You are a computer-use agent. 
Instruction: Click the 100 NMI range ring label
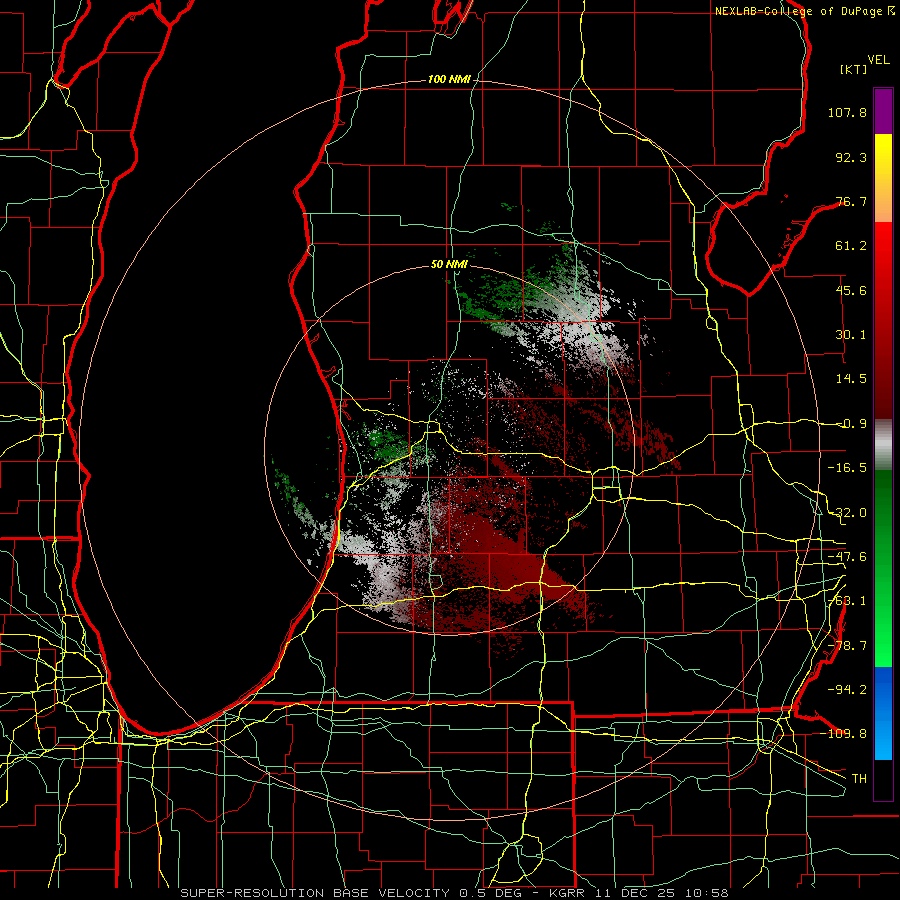(449, 79)
